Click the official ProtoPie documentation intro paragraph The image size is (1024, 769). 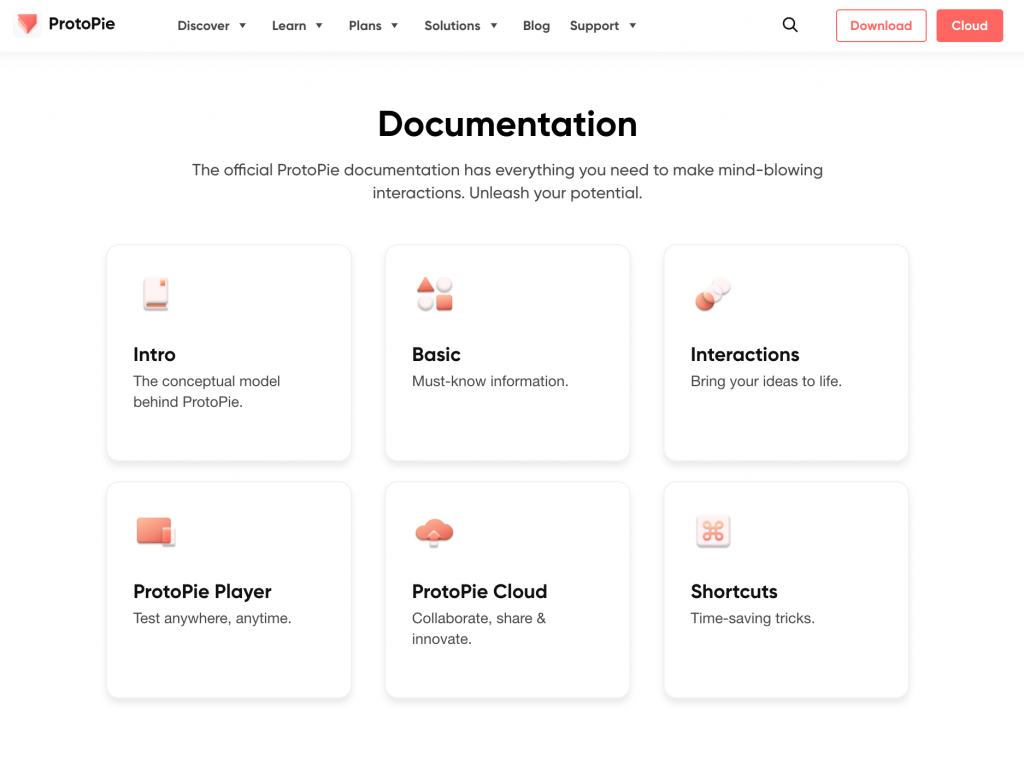[x=507, y=181]
